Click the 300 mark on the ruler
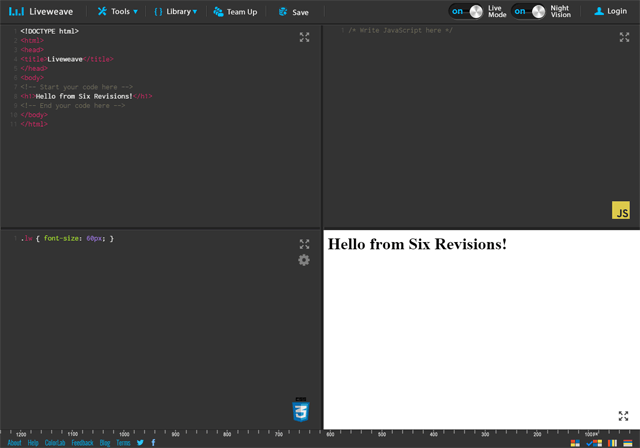Viewport: 640px width, 448px height. click(485, 434)
